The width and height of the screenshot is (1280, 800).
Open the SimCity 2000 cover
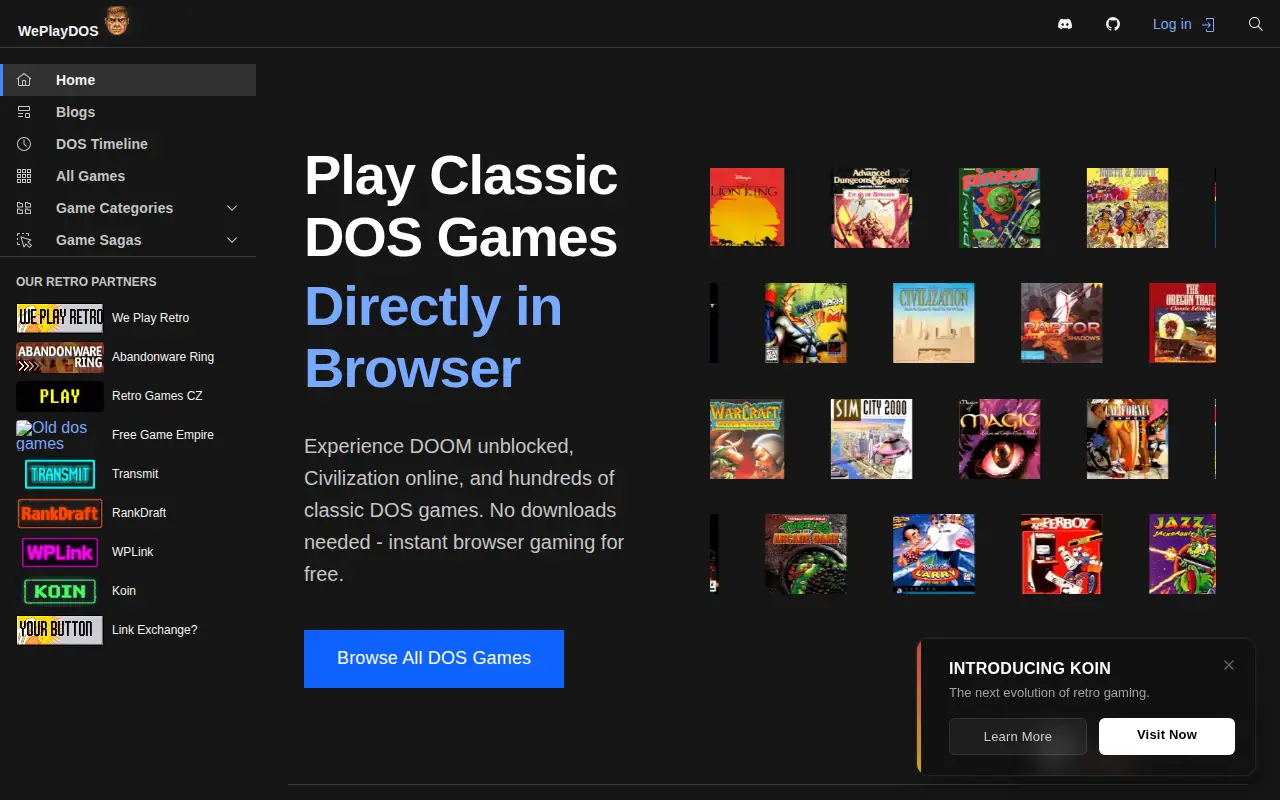coord(872,439)
